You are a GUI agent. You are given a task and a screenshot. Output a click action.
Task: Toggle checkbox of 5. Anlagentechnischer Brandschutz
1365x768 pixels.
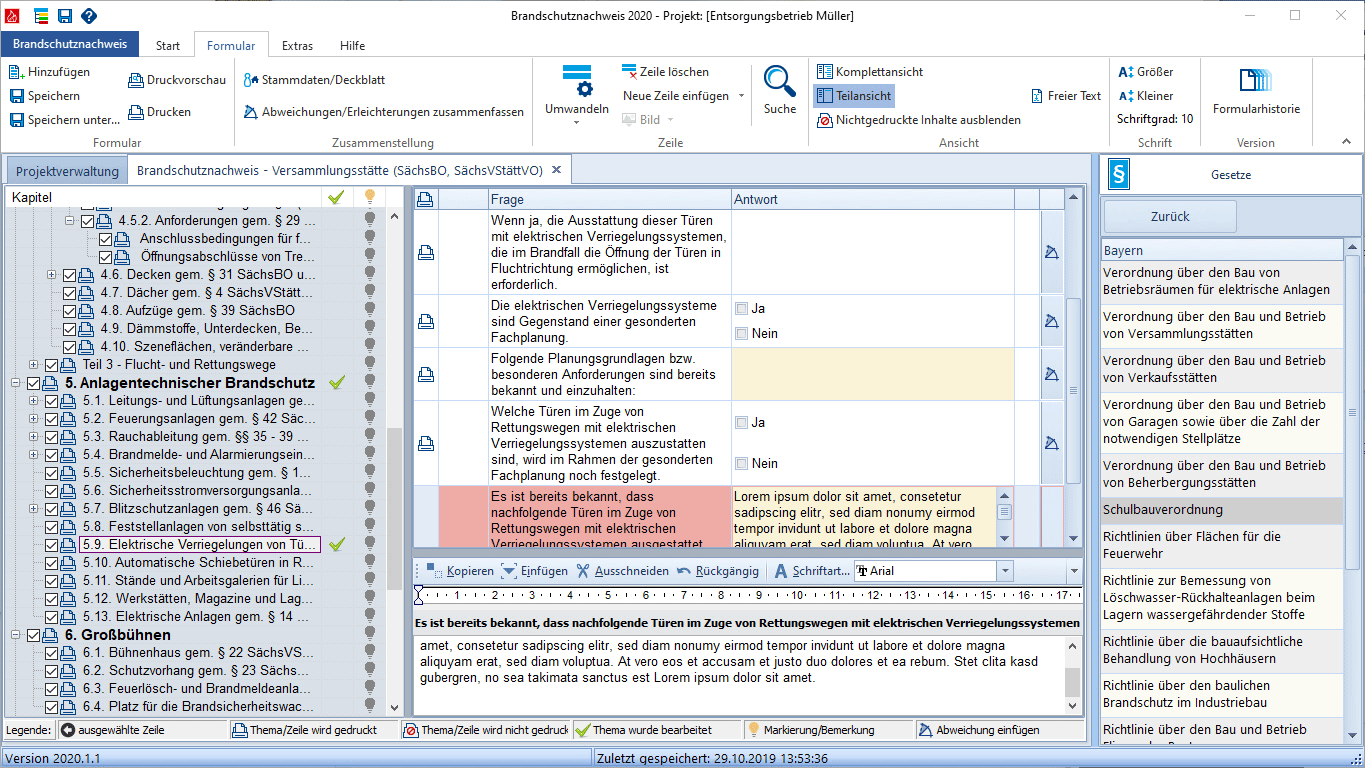click(34, 383)
